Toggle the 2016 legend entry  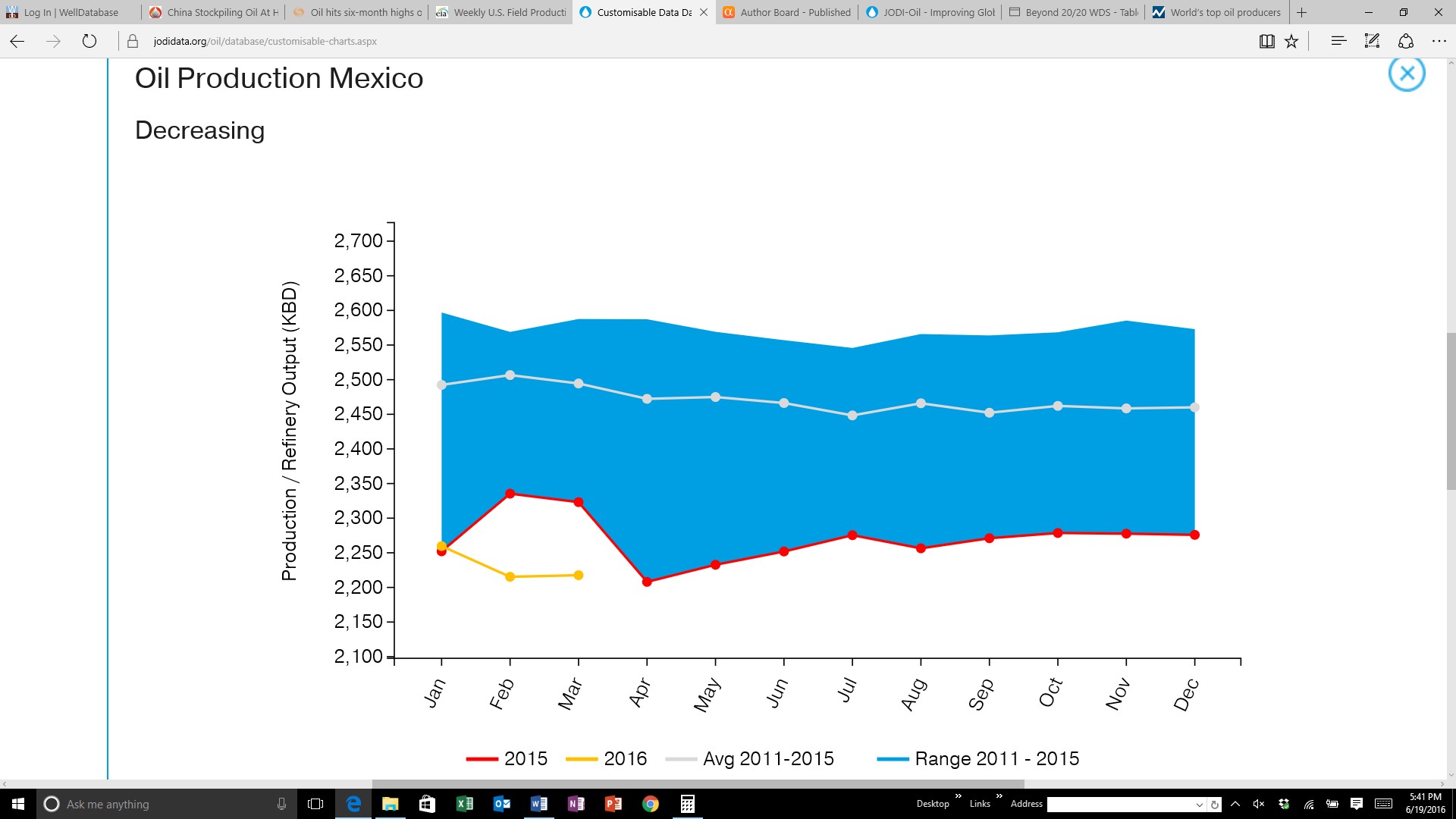[607, 758]
